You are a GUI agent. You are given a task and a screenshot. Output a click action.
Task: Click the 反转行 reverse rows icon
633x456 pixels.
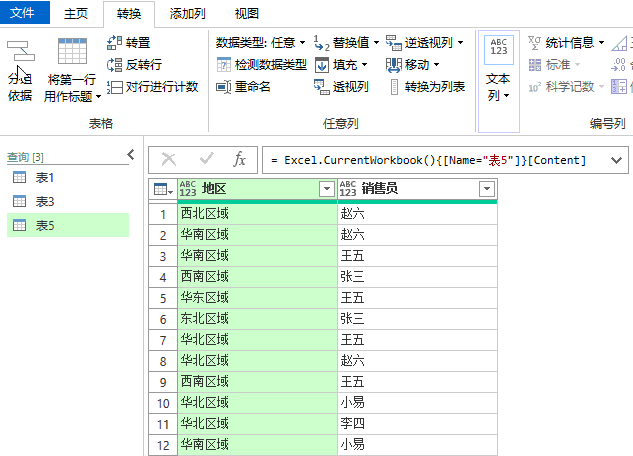[114, 65]
